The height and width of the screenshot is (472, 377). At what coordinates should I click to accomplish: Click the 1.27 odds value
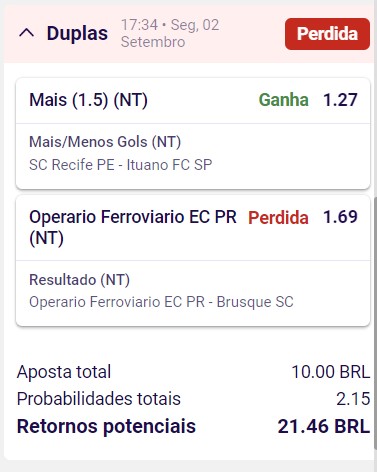point(340,100)
